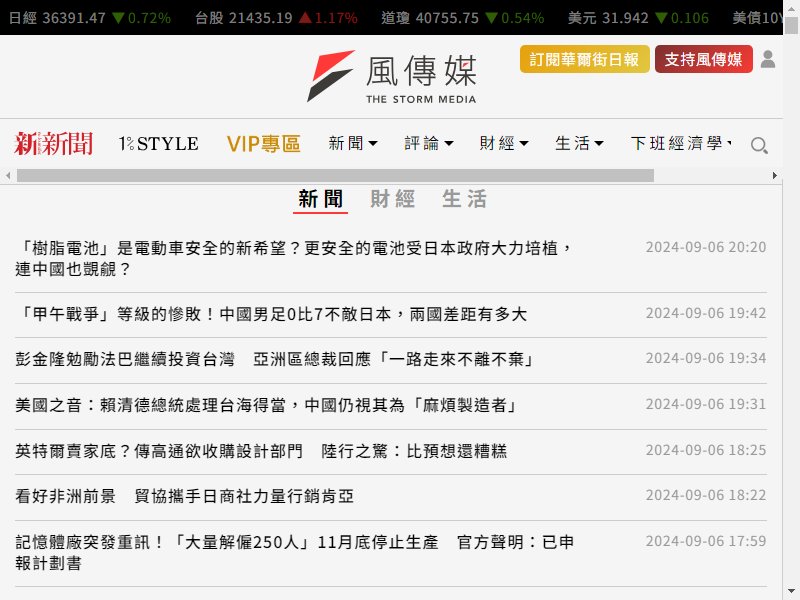Click timestamp 2024-09-06 17:59
This screenshot has height=600, width=800.
coord(706,541)
